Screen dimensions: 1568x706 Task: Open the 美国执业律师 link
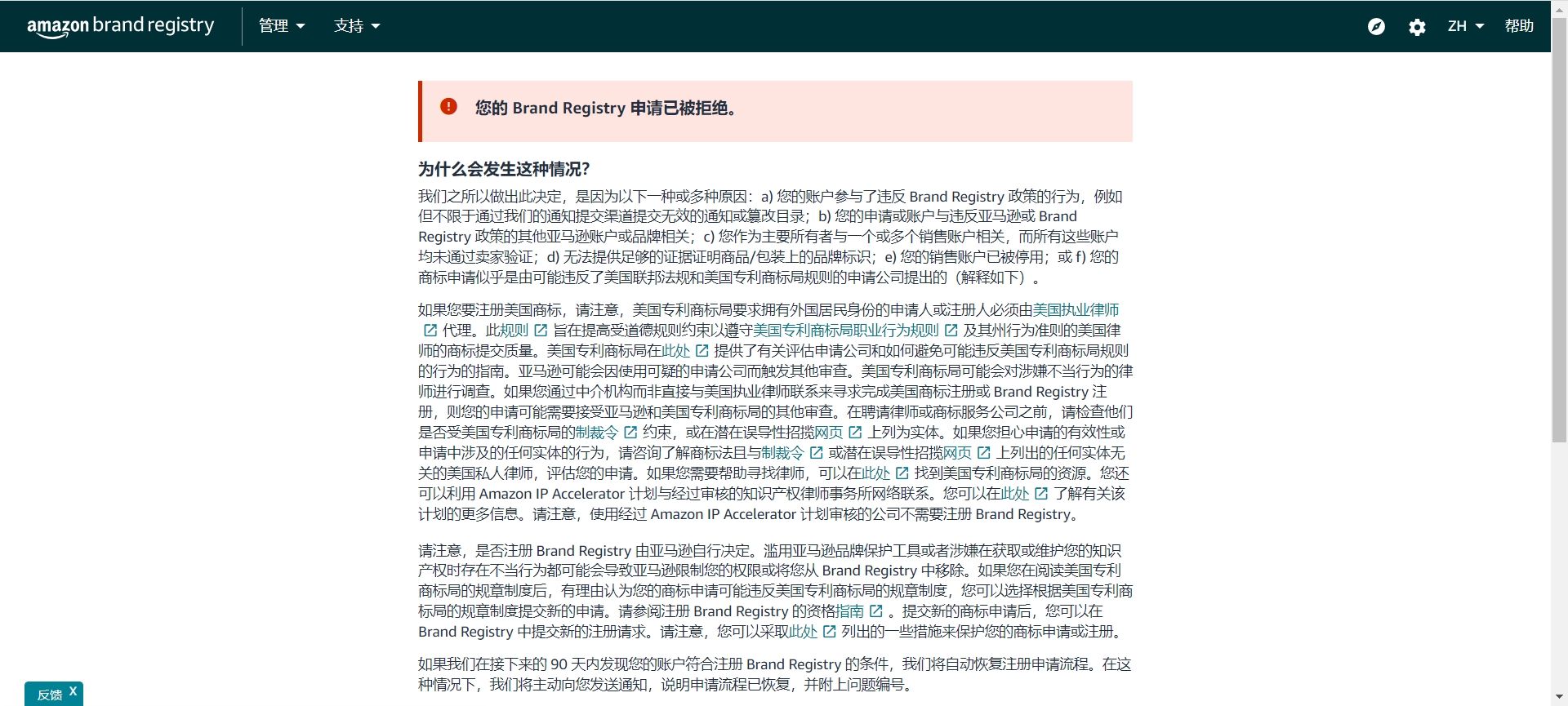coord(1076,310)
